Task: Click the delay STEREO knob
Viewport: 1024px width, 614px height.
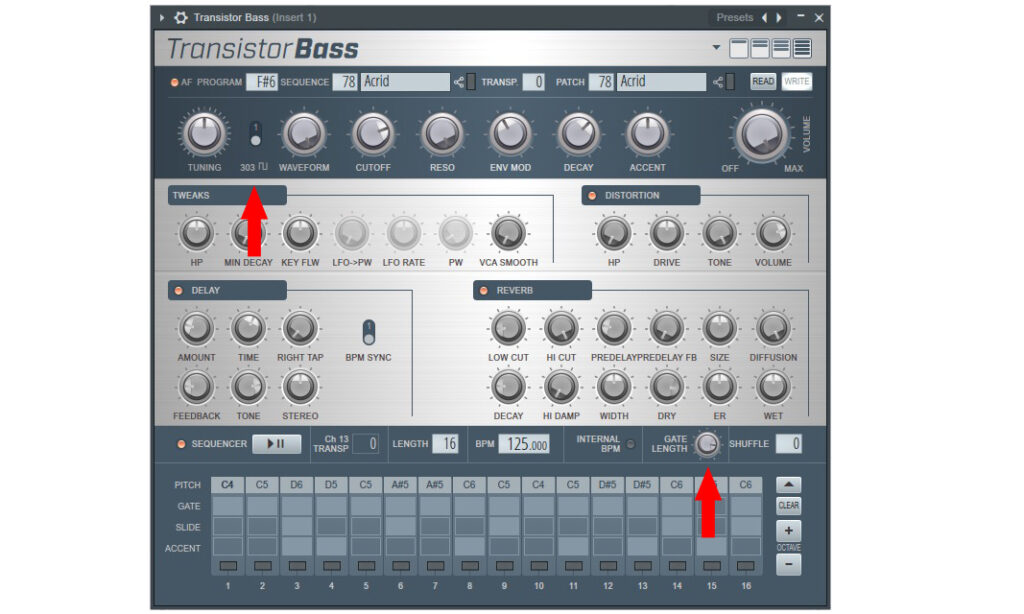Action: (300, 387)
